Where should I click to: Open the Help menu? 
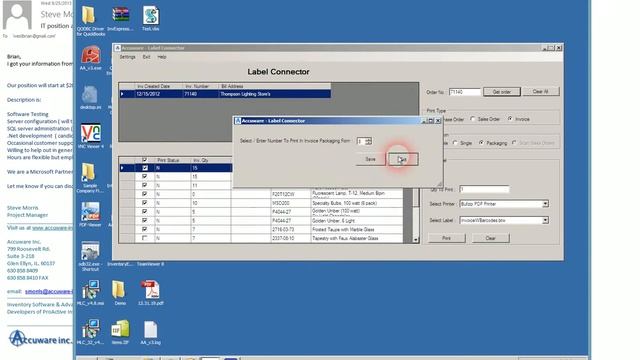162,57
